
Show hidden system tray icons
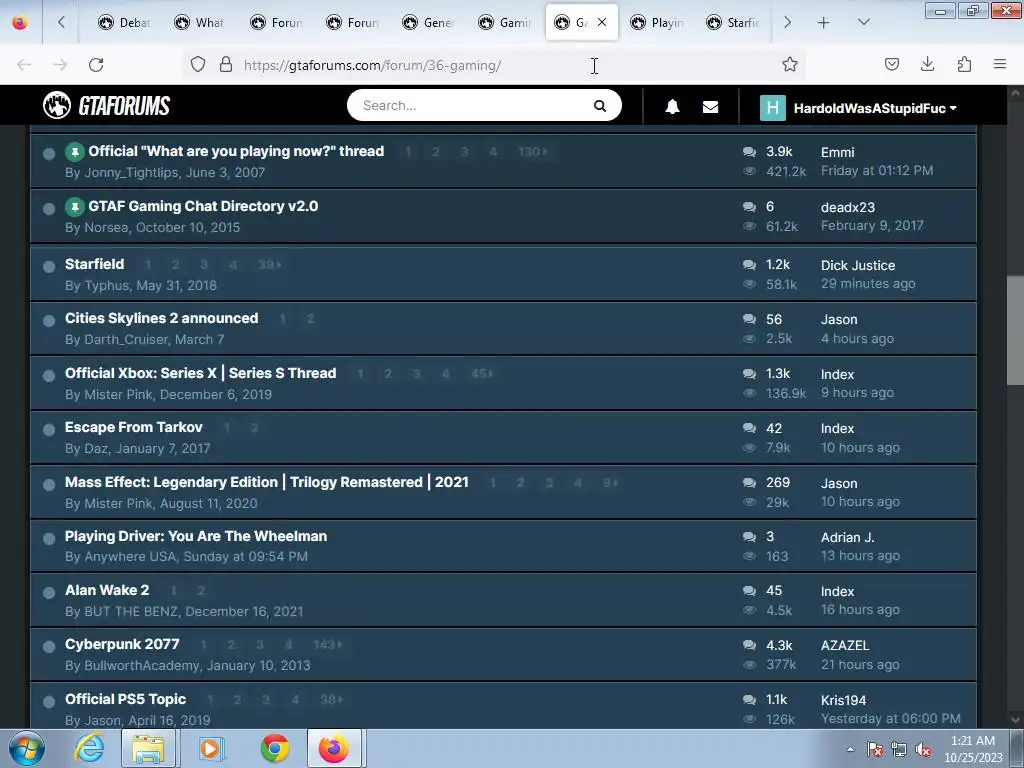tap(850, 750)
